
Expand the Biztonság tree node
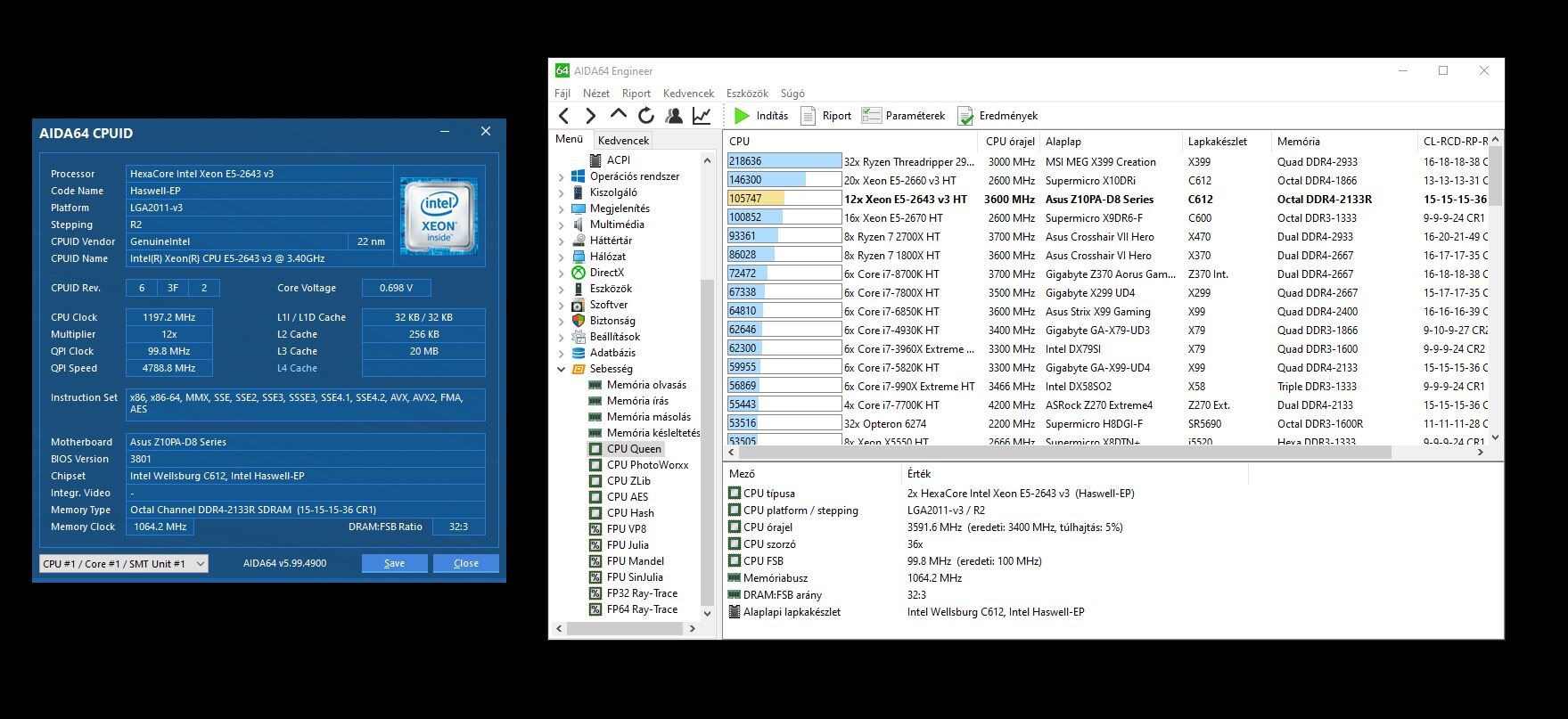click(x=562, y=321)
